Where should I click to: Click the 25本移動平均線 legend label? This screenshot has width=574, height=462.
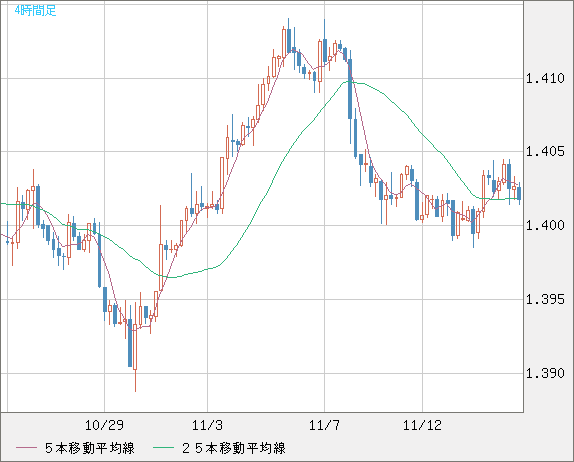234,448
